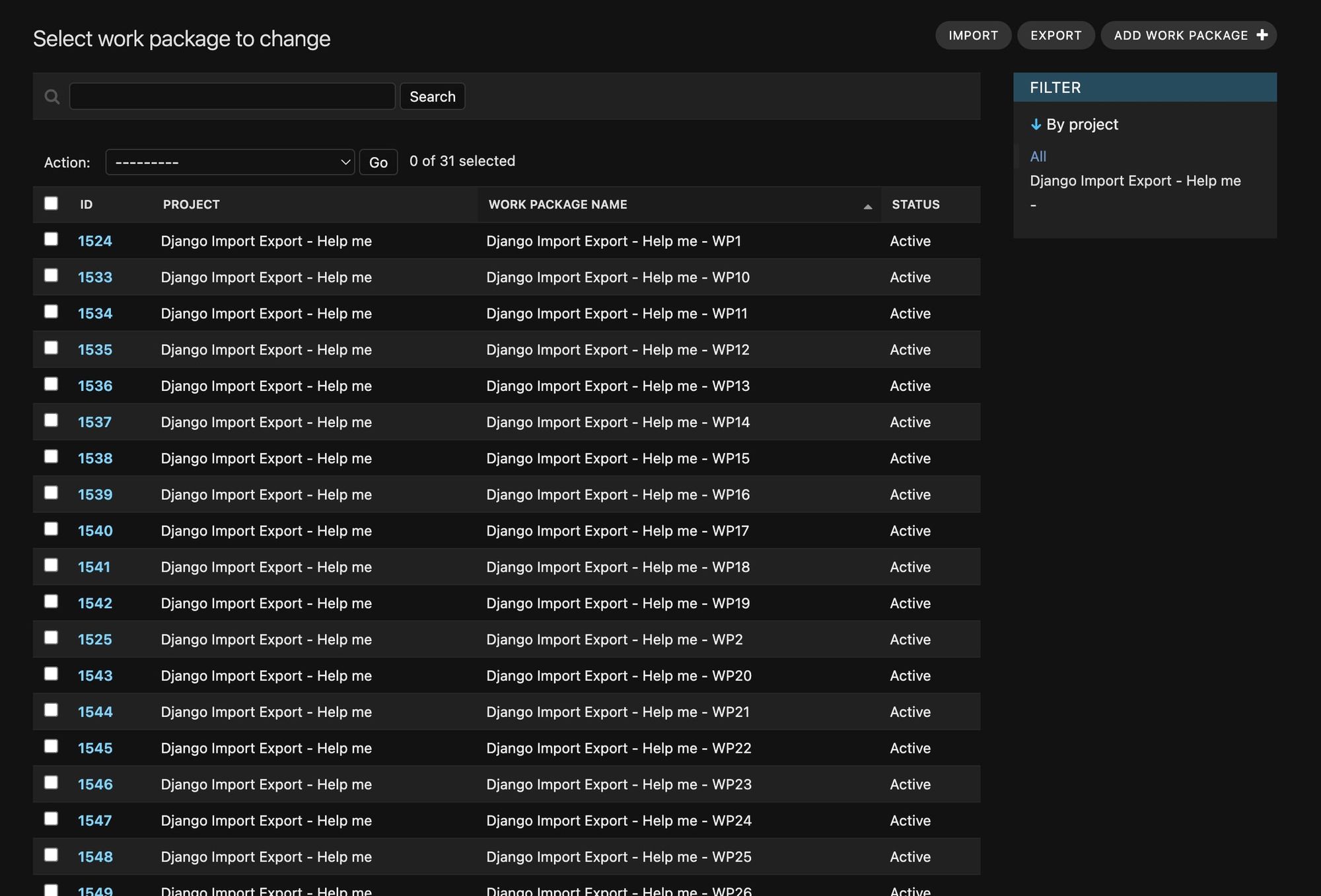The image size is (1321, 896).
Task: Click work package name ending in WP2
Action: [615, 640]
